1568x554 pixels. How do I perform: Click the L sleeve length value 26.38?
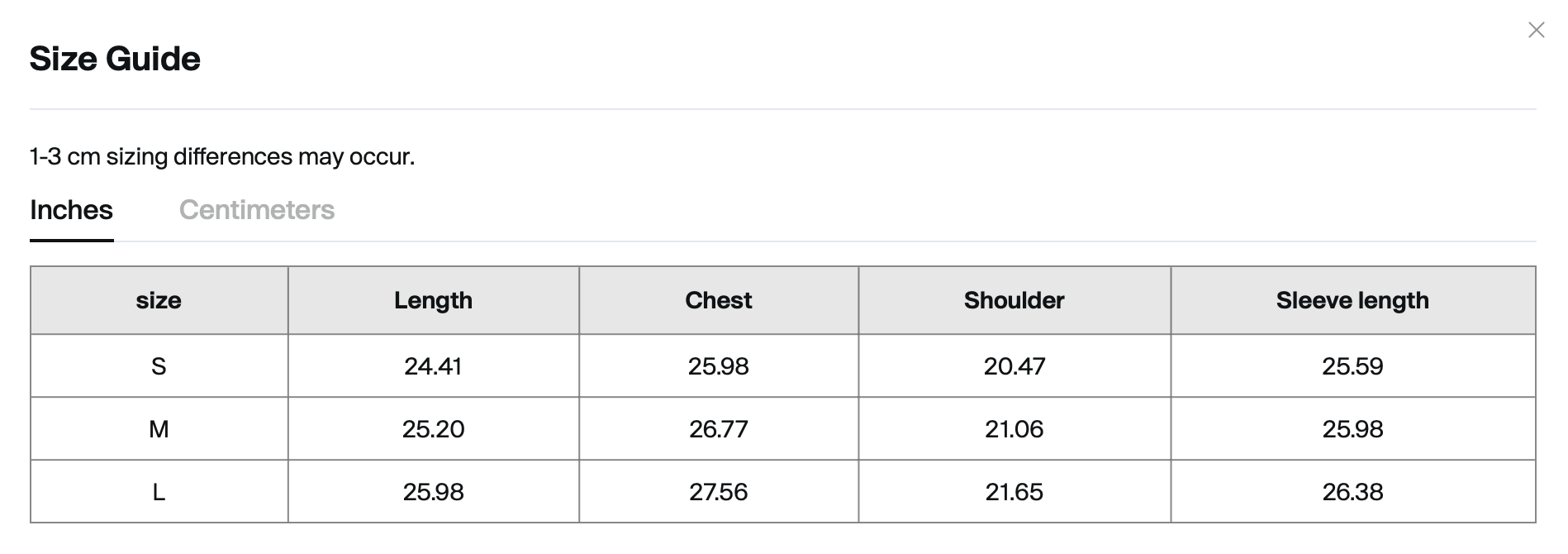(x=1353, y=492)
